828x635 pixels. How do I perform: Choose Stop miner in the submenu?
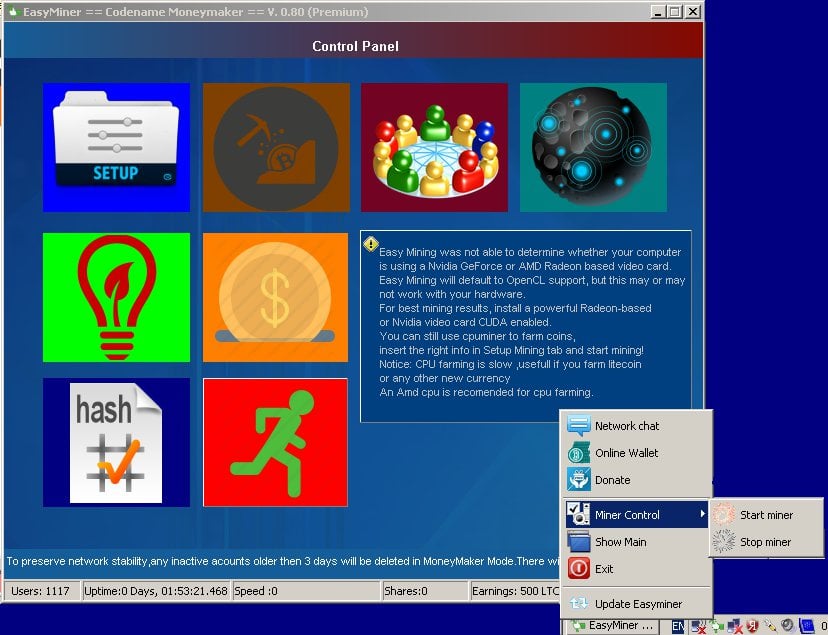pos(766,542)
